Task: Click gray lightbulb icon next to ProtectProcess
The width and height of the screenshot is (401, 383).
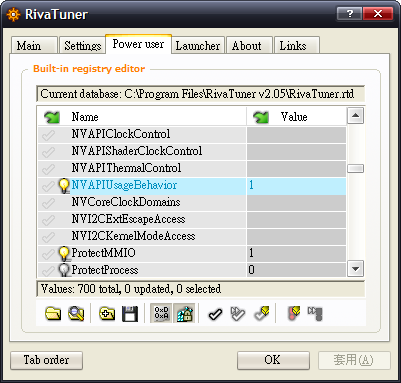Action: [x=64, y=270]
